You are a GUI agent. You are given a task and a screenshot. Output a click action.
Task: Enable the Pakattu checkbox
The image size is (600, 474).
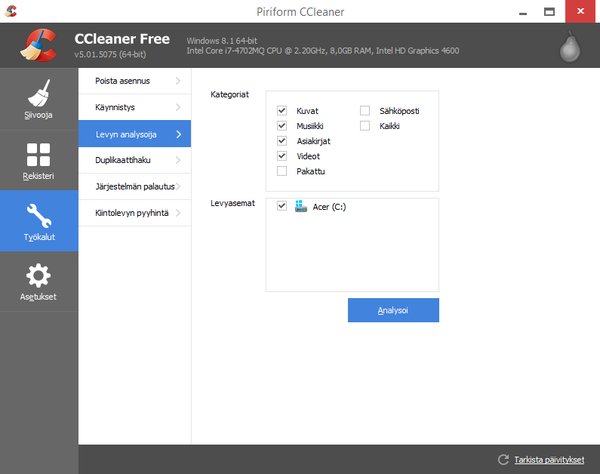(282, 171)
